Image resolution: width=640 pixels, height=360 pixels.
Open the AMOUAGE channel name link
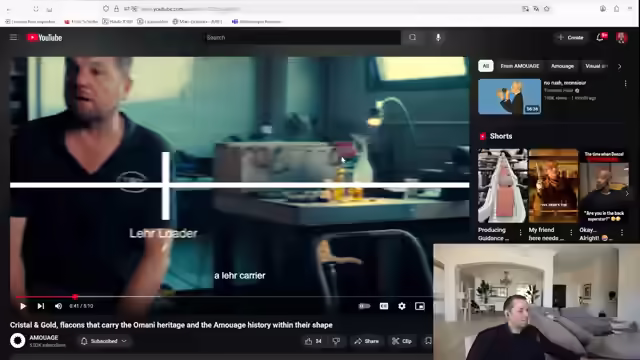pyautogui.click(x=44, y=338)
